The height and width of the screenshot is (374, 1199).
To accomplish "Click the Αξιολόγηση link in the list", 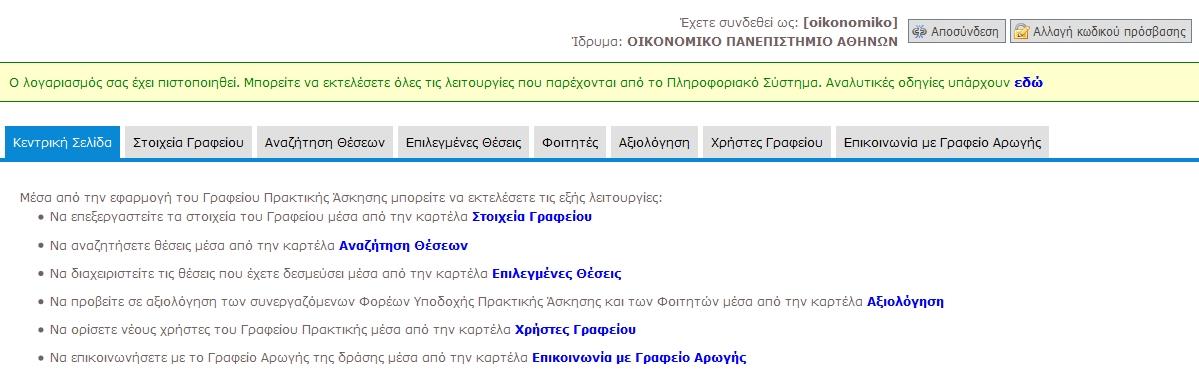I will point(905,301).
